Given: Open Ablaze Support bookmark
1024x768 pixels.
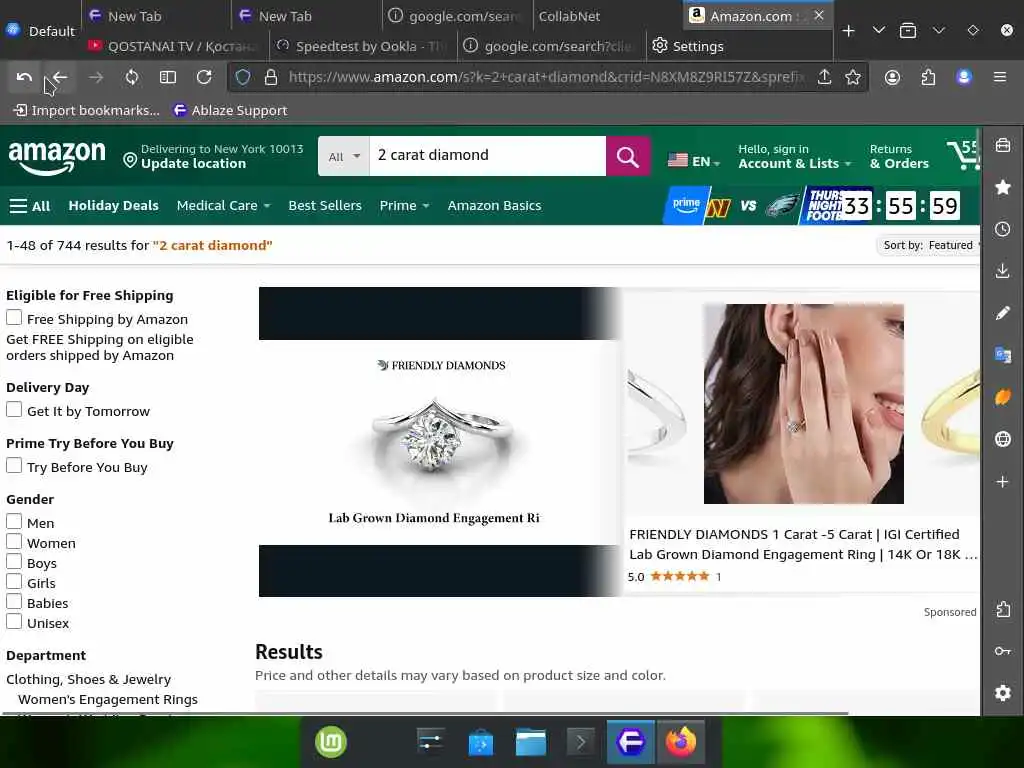Looking at the screenshot, I should (230, 110).
